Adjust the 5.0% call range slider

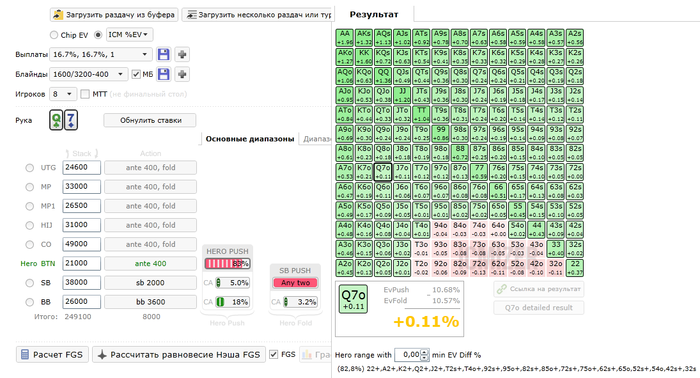pyautogui.click(x=232, y=283)
